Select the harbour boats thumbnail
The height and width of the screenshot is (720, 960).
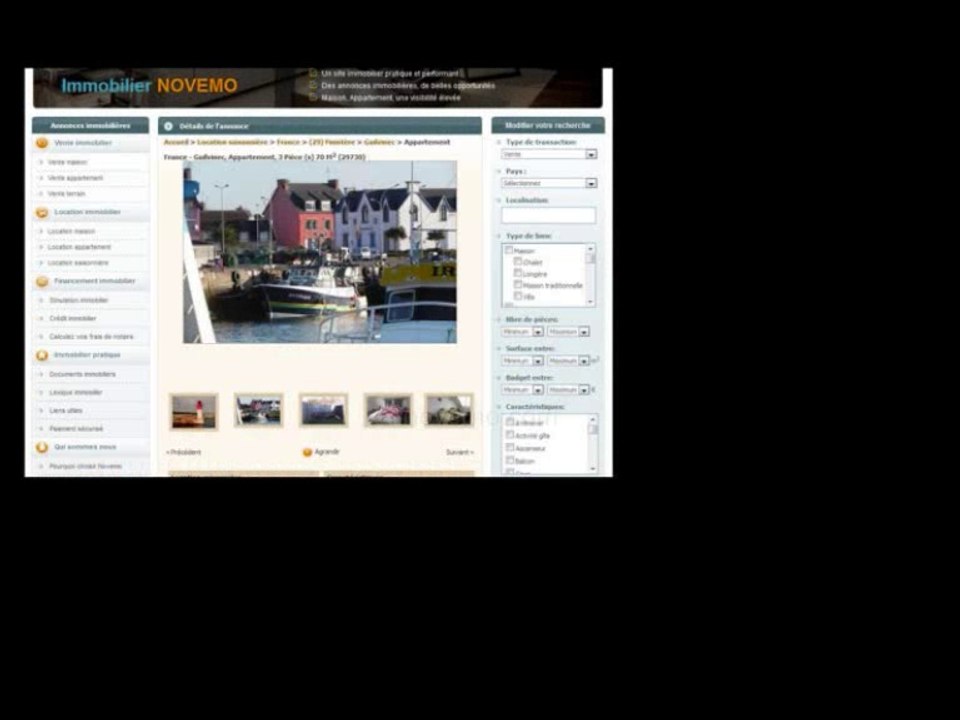(259, 410)
